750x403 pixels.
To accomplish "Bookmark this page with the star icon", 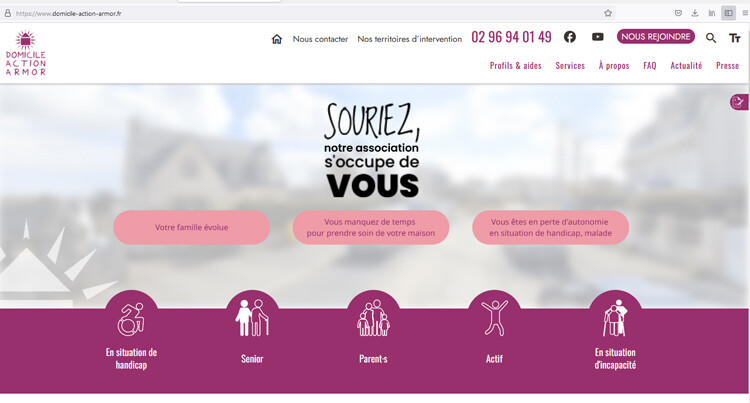I will (608, 13).
